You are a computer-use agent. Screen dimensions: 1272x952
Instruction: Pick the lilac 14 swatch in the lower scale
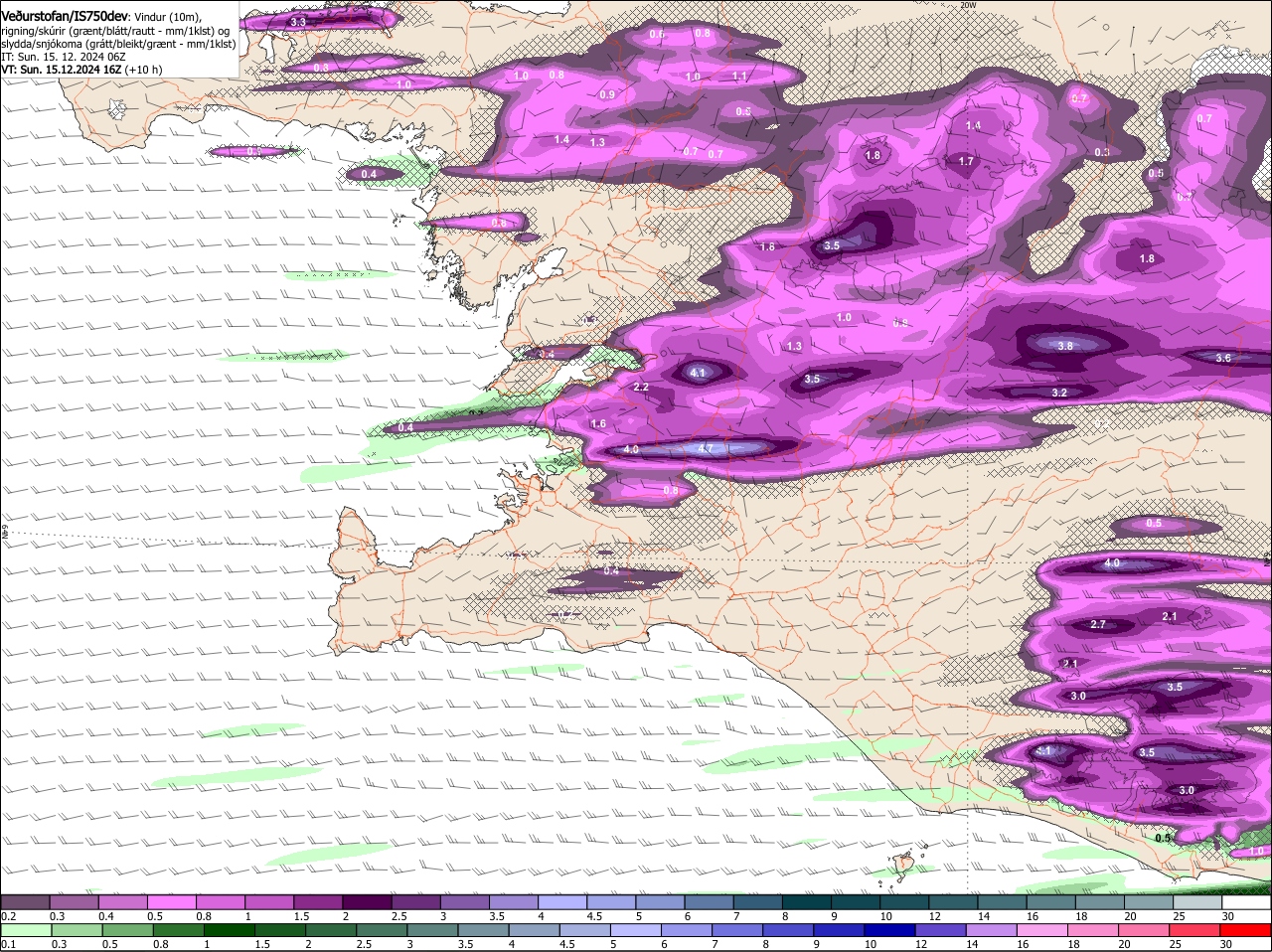(x=994, y=930)
